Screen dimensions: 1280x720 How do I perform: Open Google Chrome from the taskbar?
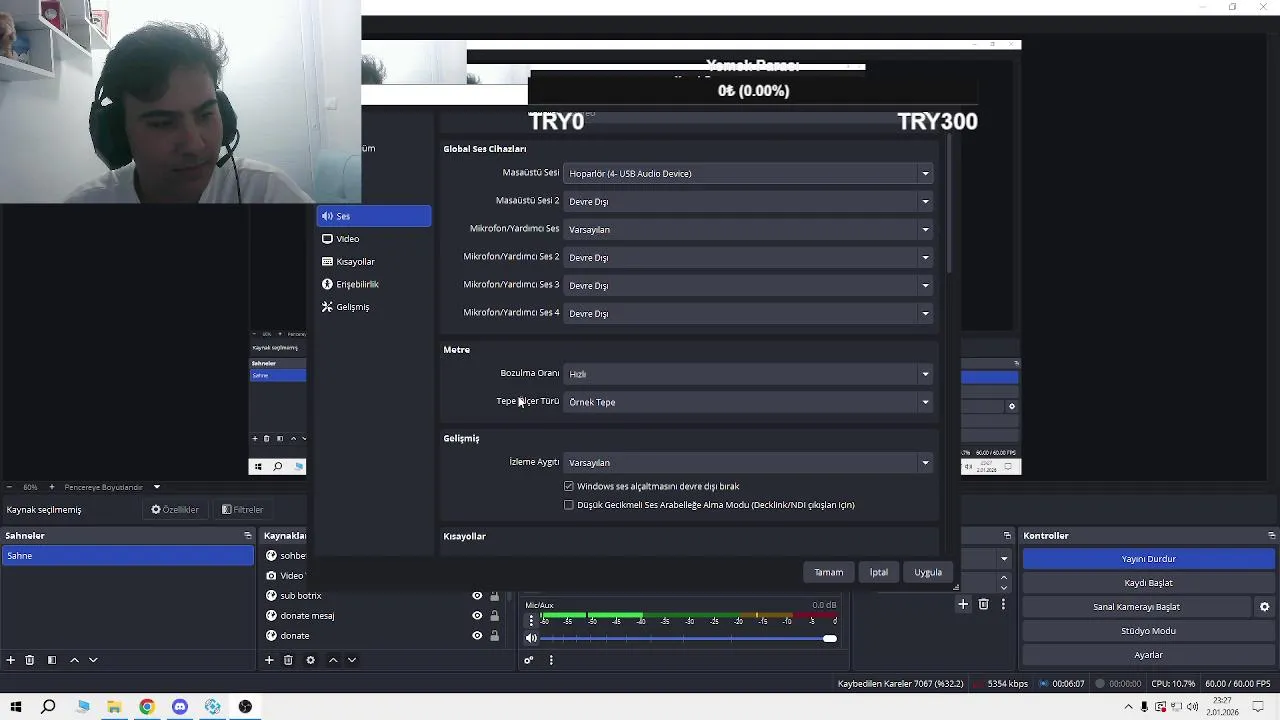[147, 707]
